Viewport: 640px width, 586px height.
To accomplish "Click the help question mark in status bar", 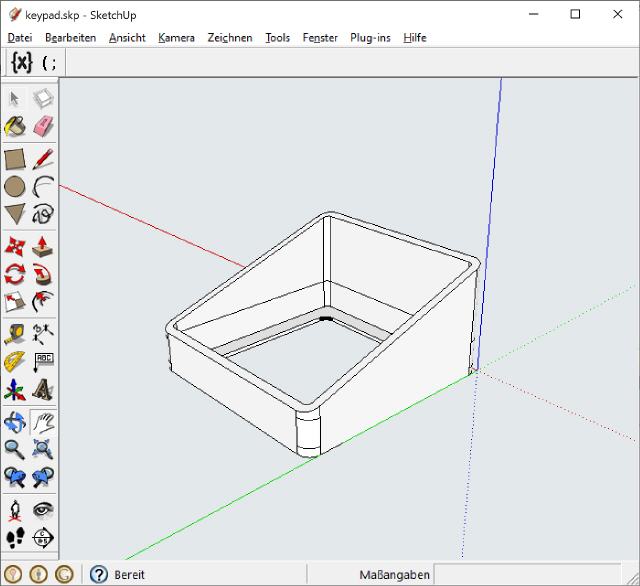I will 98,575.
